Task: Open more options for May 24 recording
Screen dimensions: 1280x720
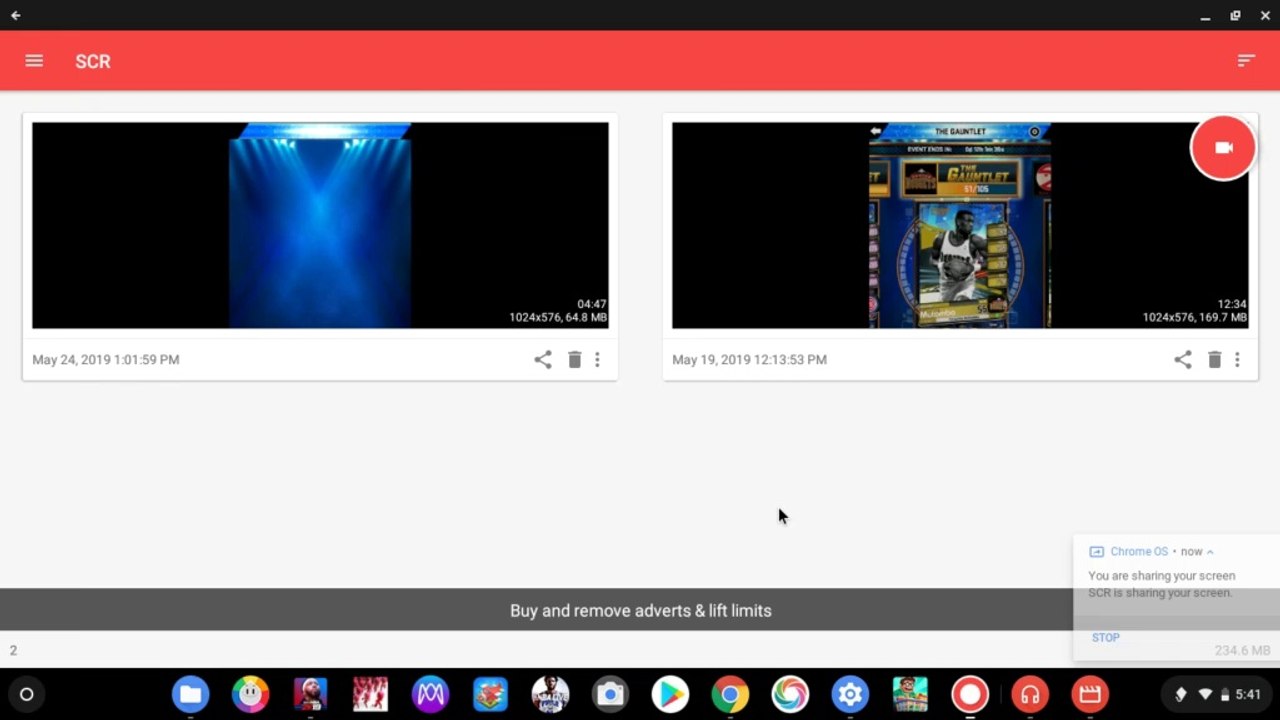Action: [x=598, y=360]
